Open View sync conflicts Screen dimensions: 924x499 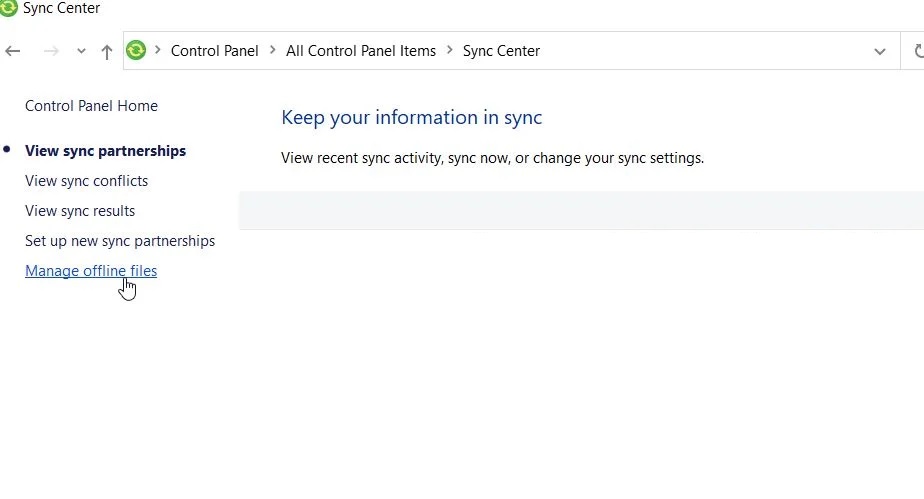click(x=87, y=181)
